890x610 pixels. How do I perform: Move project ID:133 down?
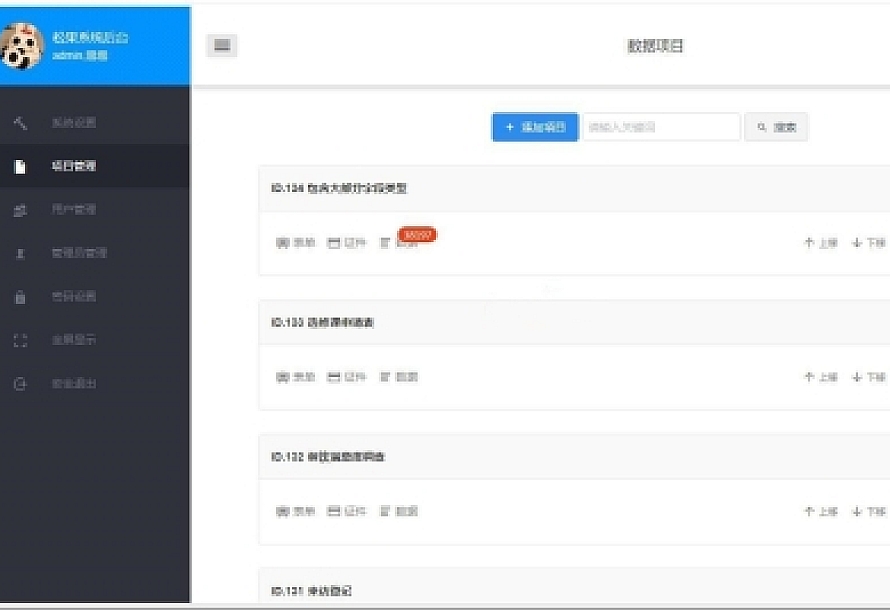pos(869,377)
